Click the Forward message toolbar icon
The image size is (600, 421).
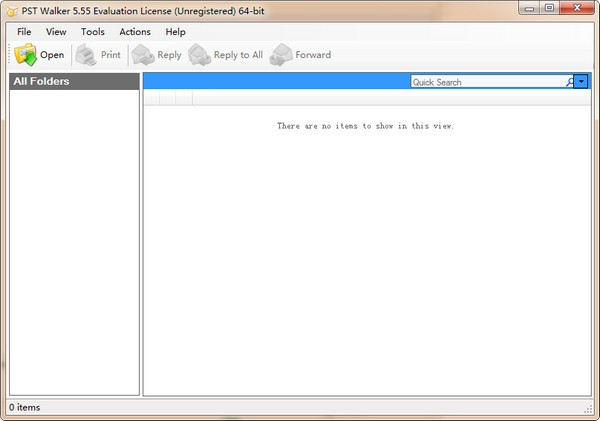(281, 55)
